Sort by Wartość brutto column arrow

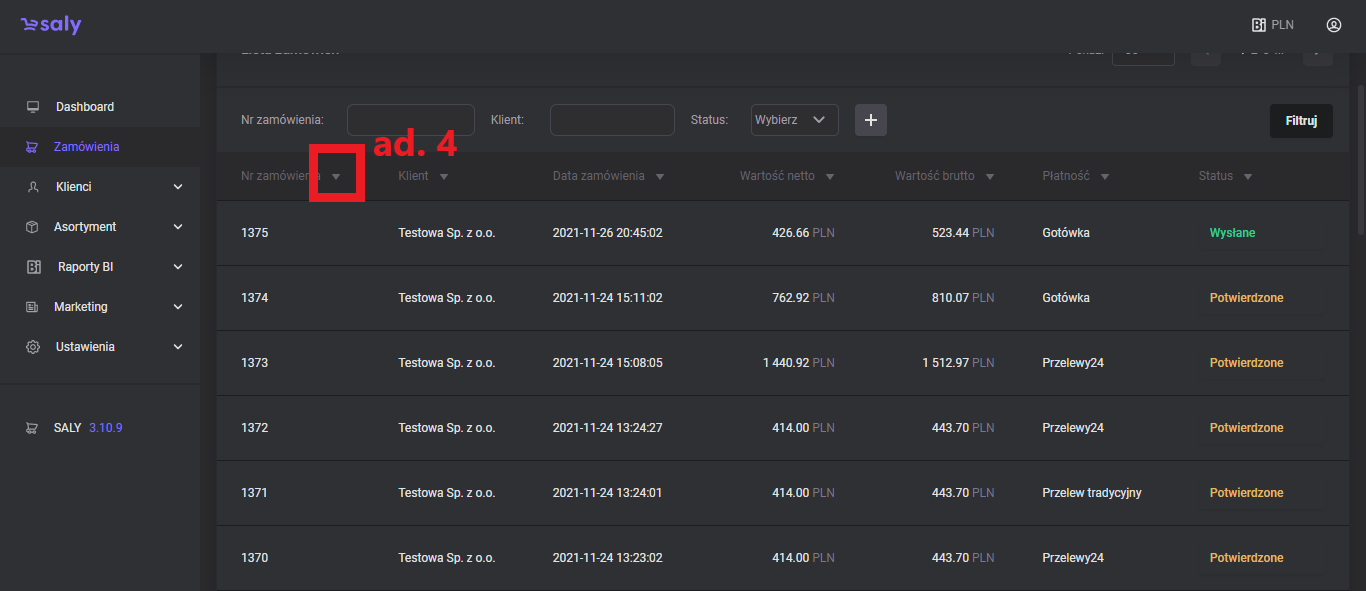[x=990, y=177]
